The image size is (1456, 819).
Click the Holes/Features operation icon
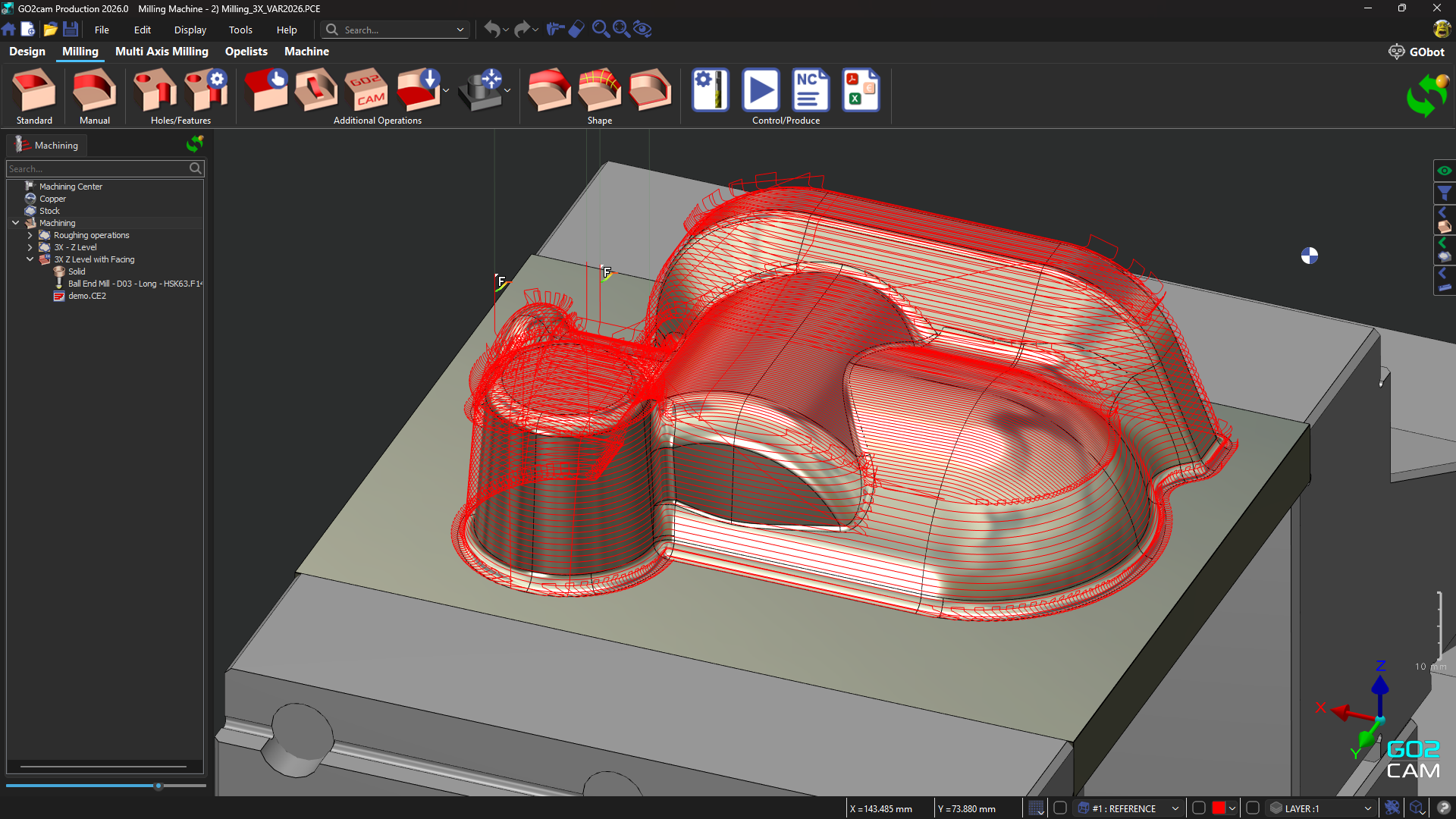tap(154, 89)
